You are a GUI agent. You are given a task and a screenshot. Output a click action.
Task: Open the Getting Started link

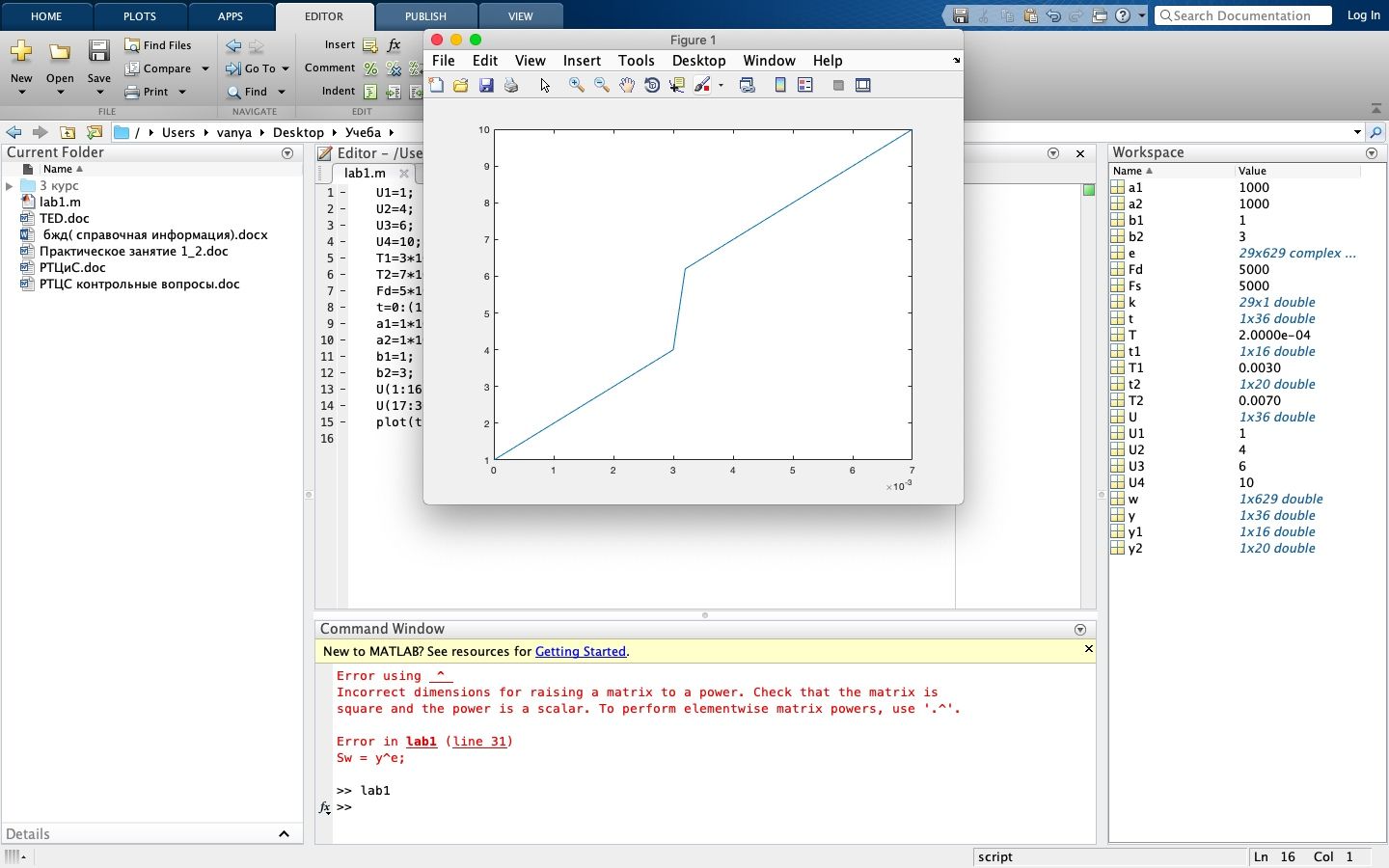coord(580,652)
